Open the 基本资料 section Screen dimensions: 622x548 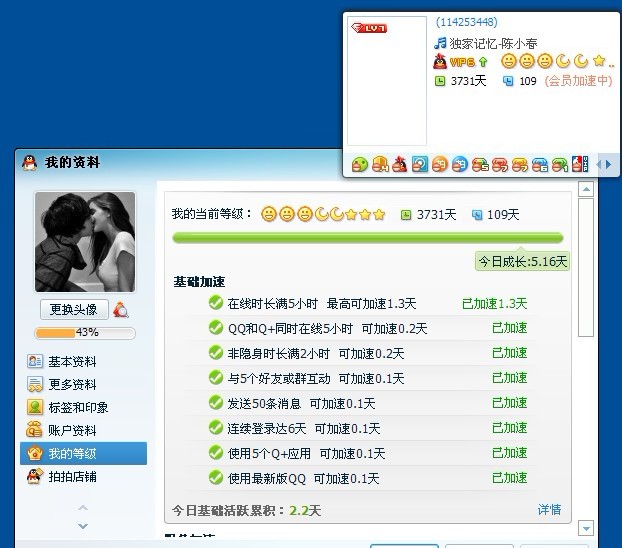coord(83,361)
